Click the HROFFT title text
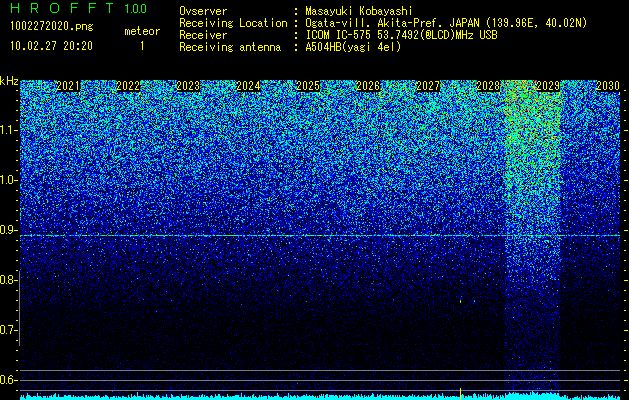Screen dimensions: 629x400 tap(62, 8)
